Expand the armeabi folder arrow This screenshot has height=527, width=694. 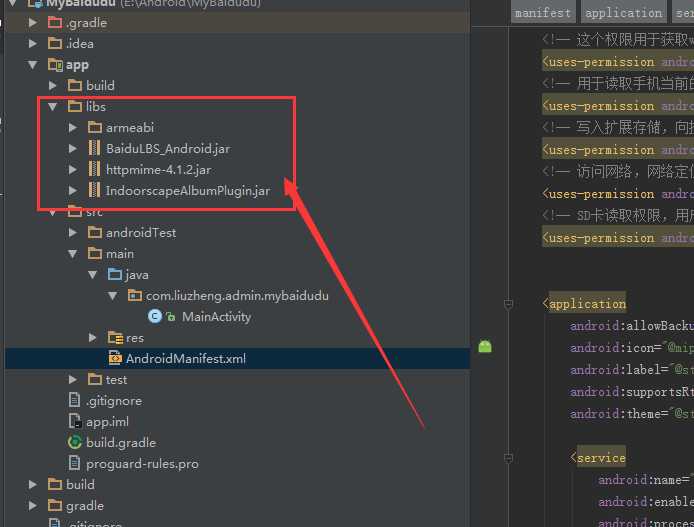[x=73, y=127]
